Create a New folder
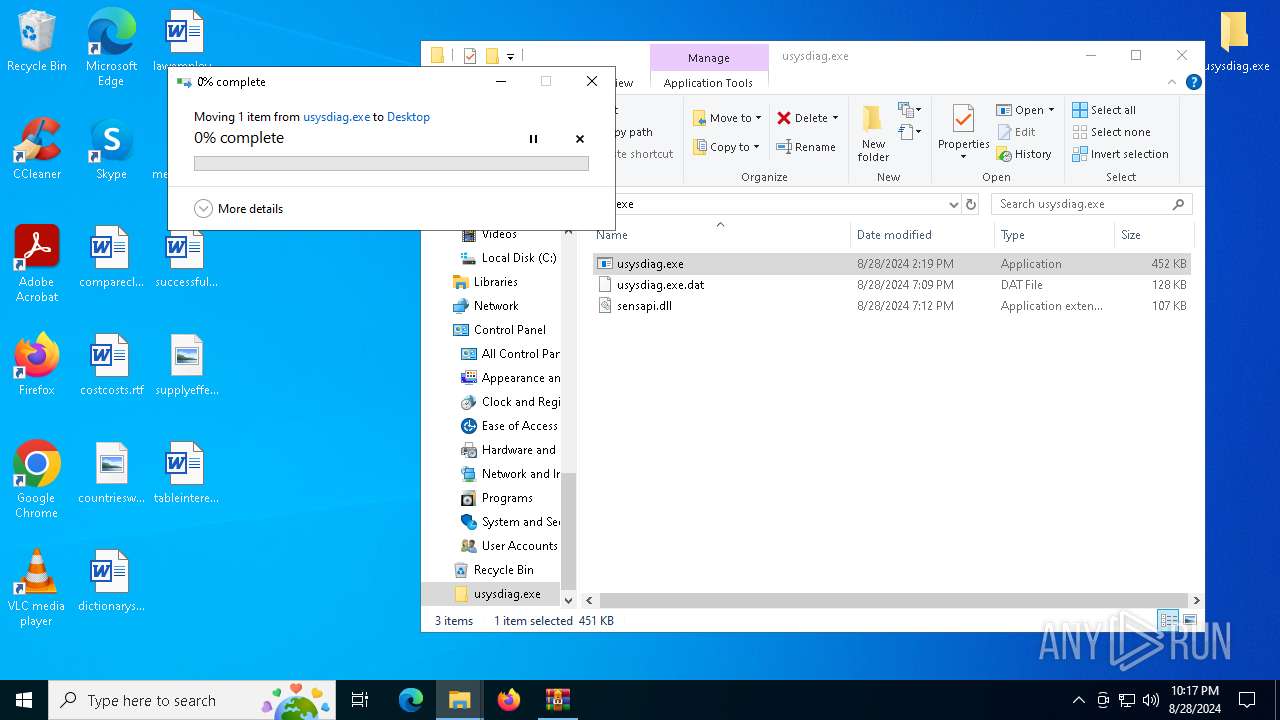1280x720 pixels. pos(873,133)
